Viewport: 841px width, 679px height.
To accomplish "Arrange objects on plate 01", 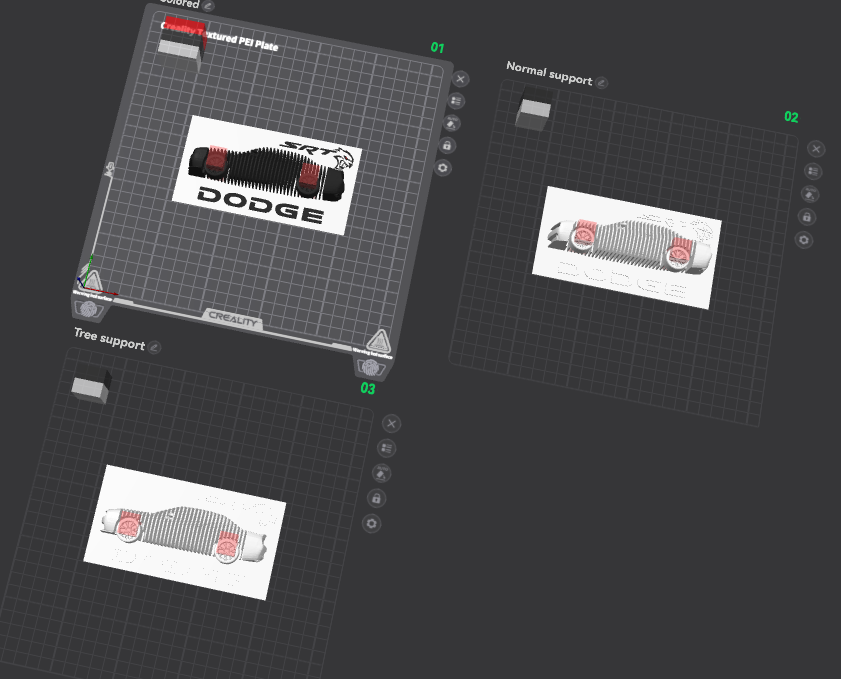I will click(456, 101).
